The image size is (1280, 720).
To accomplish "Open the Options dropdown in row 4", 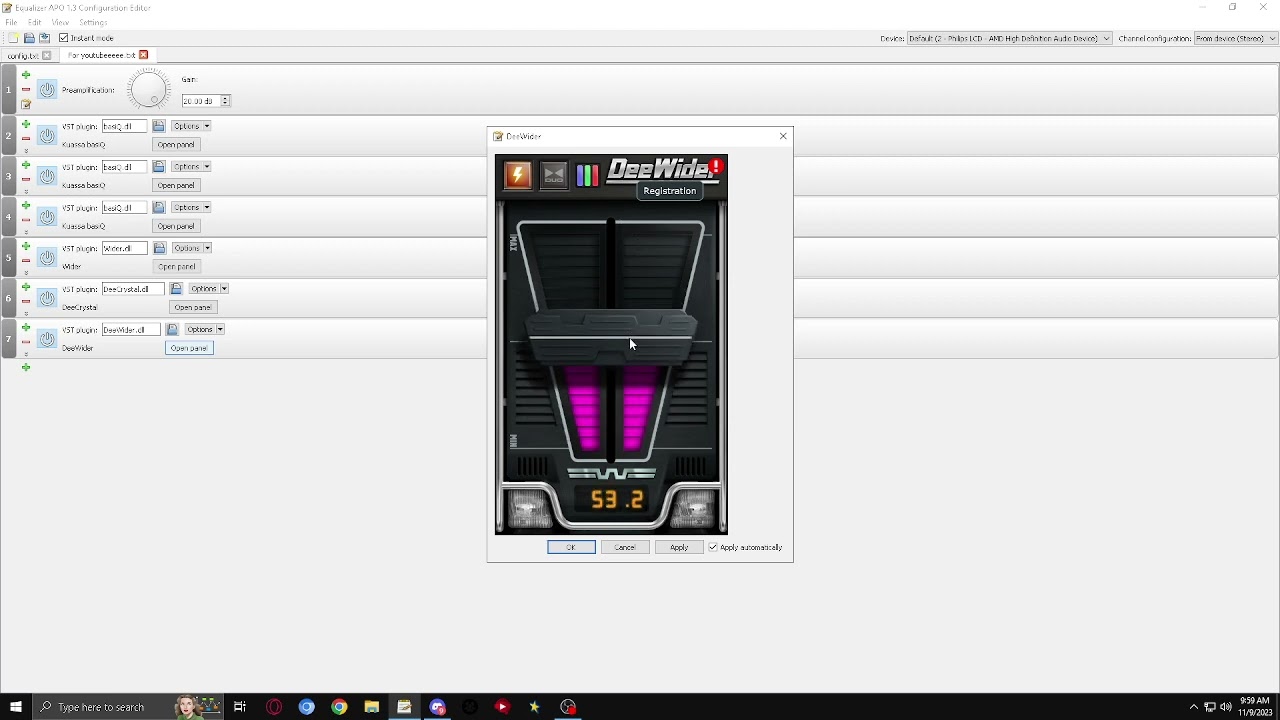I will click(190, 207).
